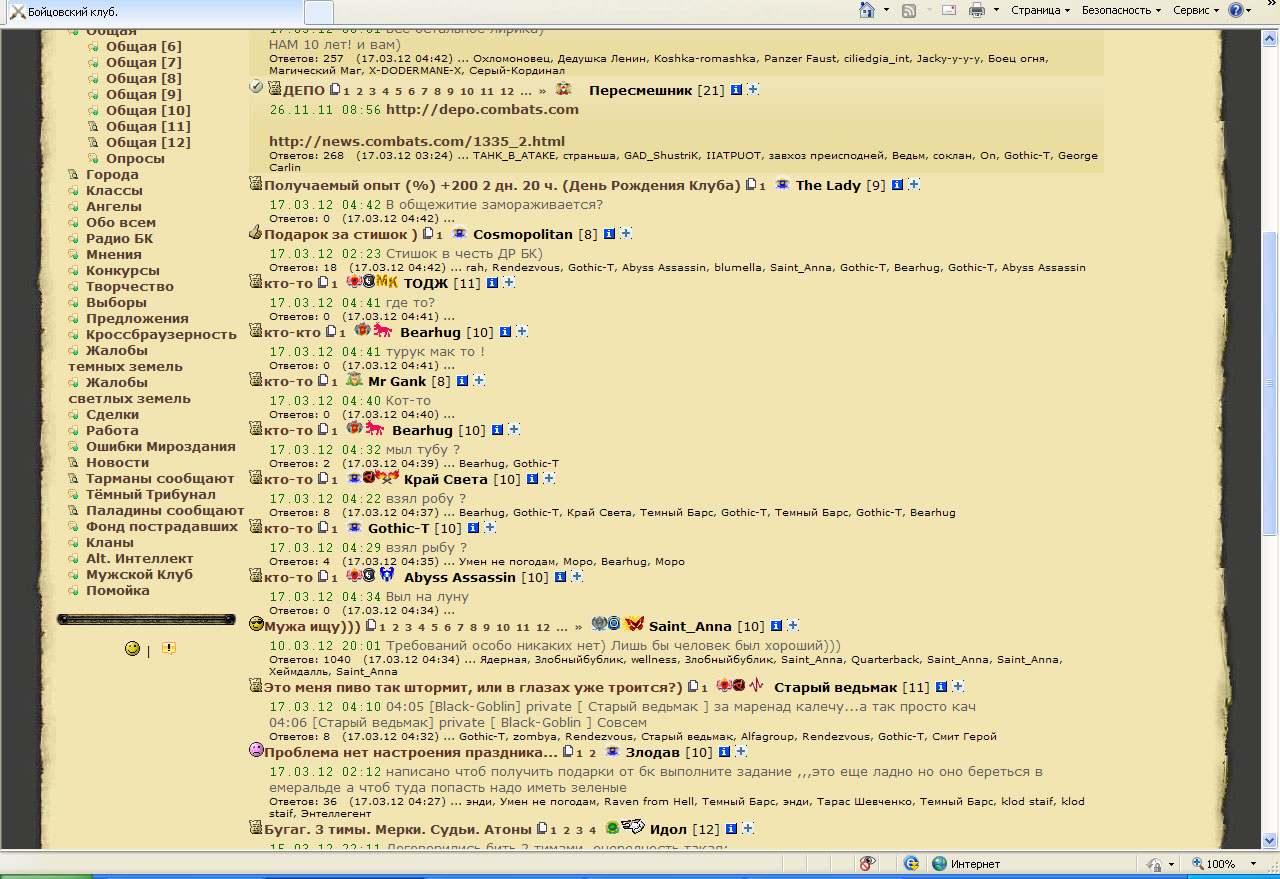This screenshot has width=1280, height=879.
Task: Click the new tab button
Action: coord(318,11)
